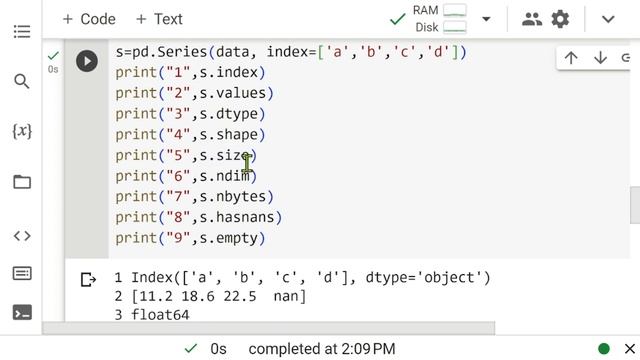Viewport: 640px width, 360px height.
Task: Click the code line print("7",s.nbytes)
Action: pos(194,197)
